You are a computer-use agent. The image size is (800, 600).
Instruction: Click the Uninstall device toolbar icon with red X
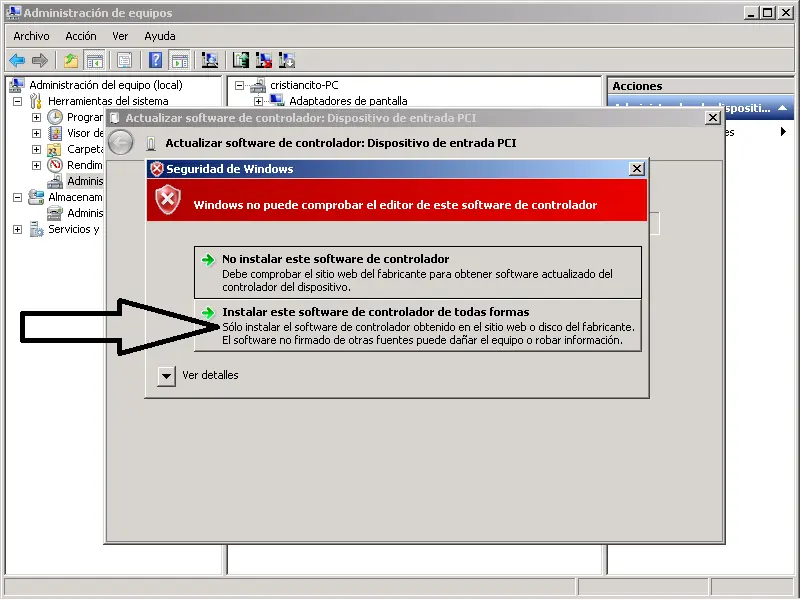[264, 61]
